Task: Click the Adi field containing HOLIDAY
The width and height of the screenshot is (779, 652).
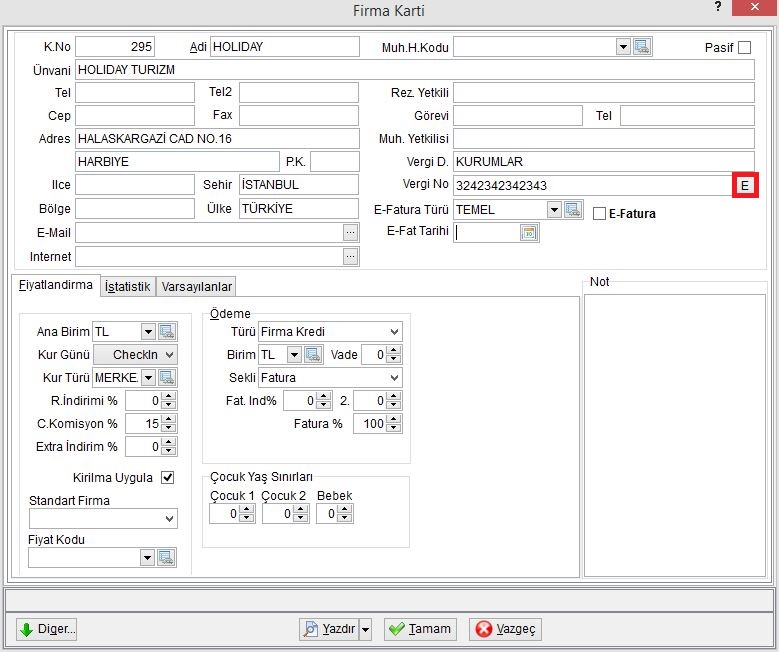Action: [285, 47]
